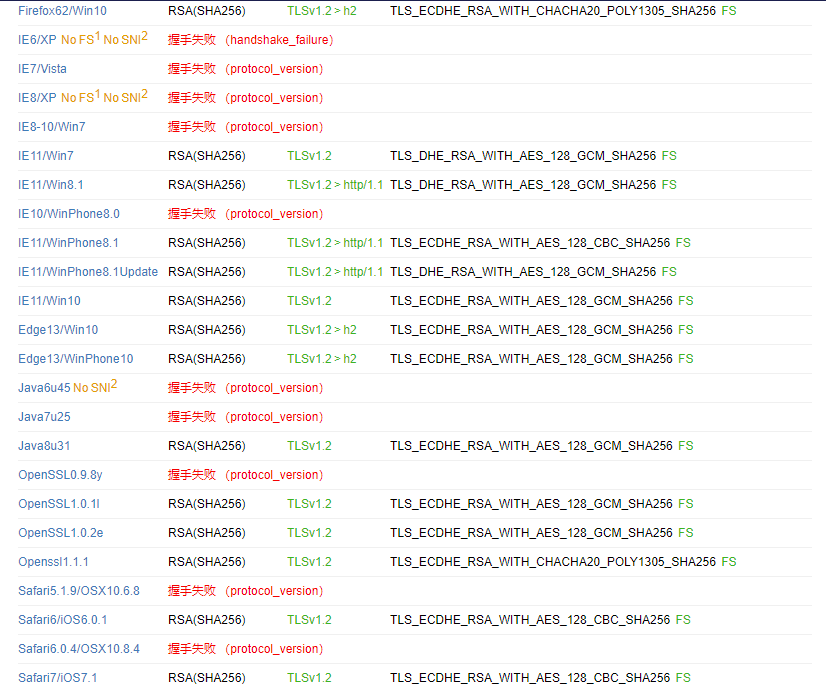The height and width of the screenshot is (691, 826).
Task: Click the protocol_version error in the Safari5.1.9/OSX10.6.8 row
Action: coord(274,590)
